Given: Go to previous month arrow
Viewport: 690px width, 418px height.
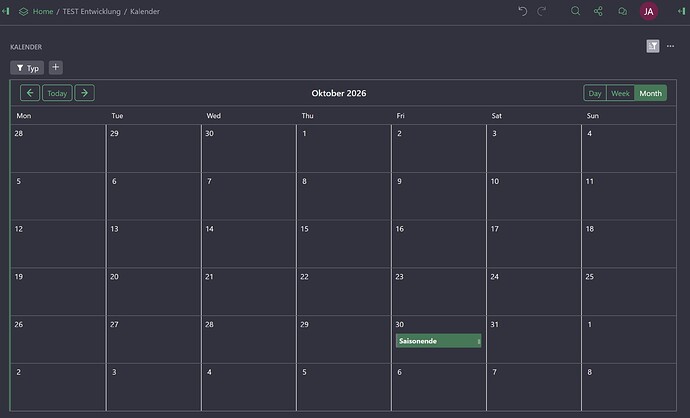Looking at the screenshot, I should [x=30, y=93].
